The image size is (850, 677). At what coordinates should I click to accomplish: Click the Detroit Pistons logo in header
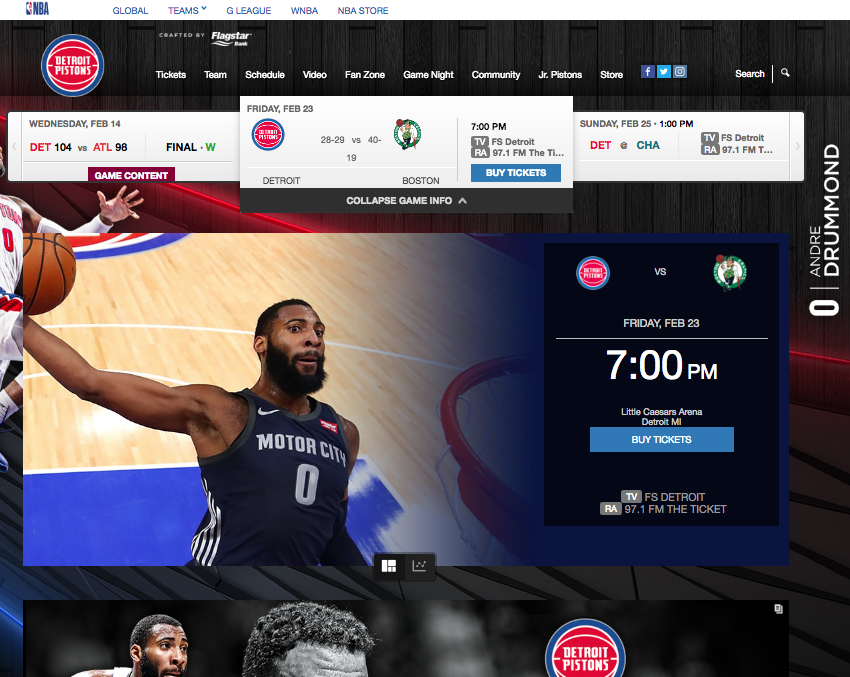coord(72,66)
